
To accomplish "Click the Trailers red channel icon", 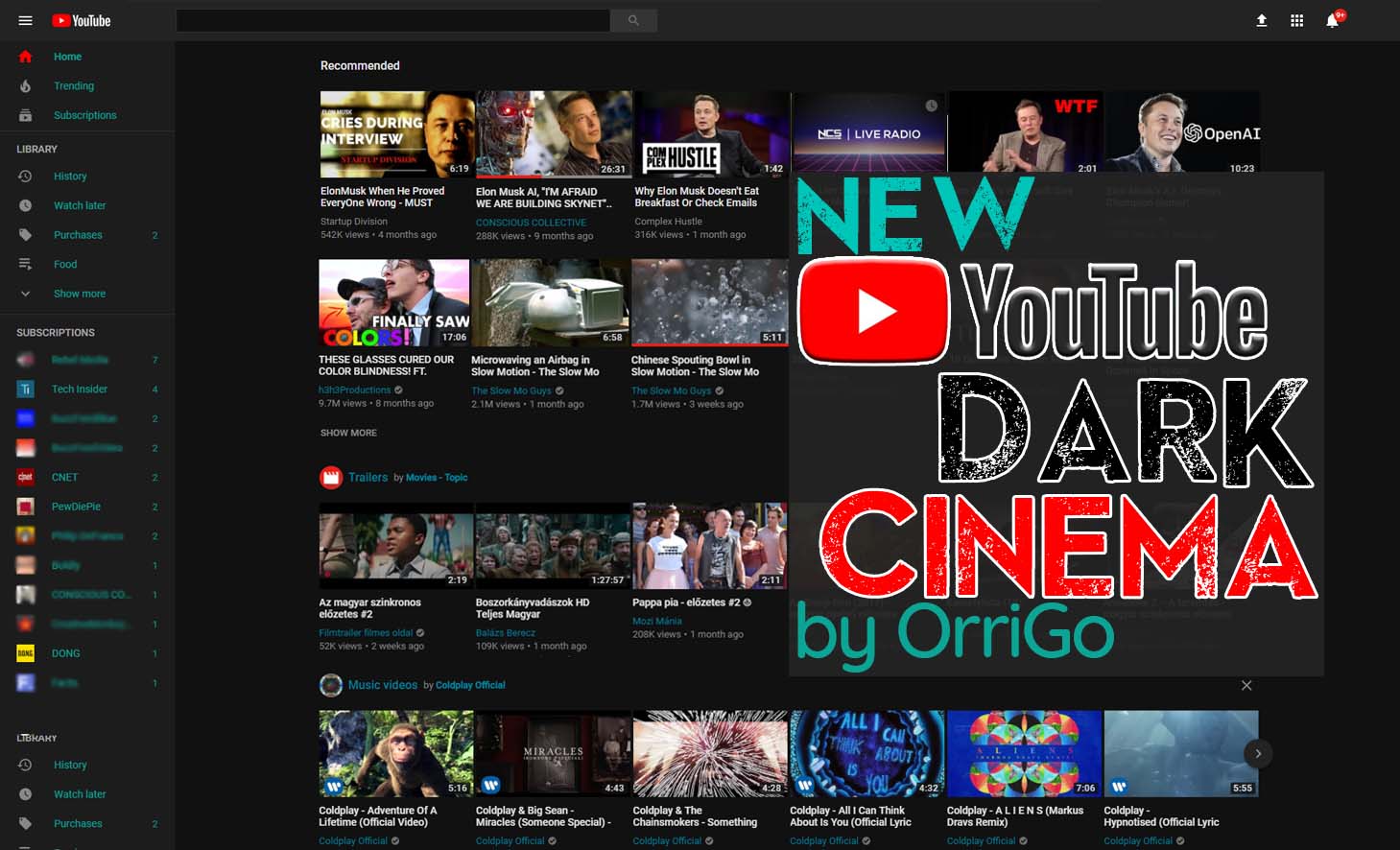I will 331,477.
